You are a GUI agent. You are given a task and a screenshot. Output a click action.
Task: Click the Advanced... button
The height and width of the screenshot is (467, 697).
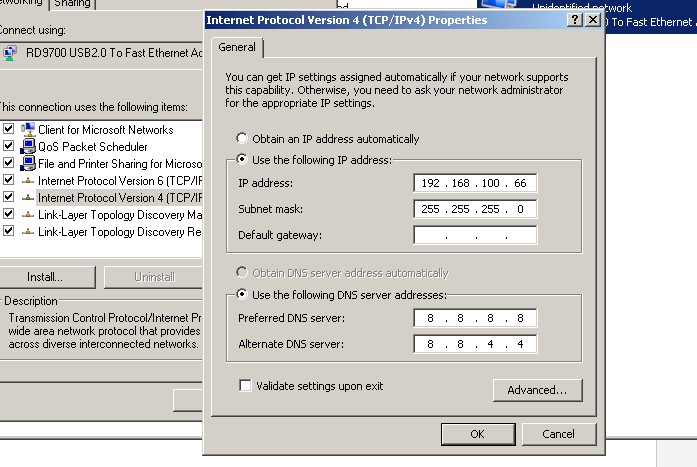[537, 390]
